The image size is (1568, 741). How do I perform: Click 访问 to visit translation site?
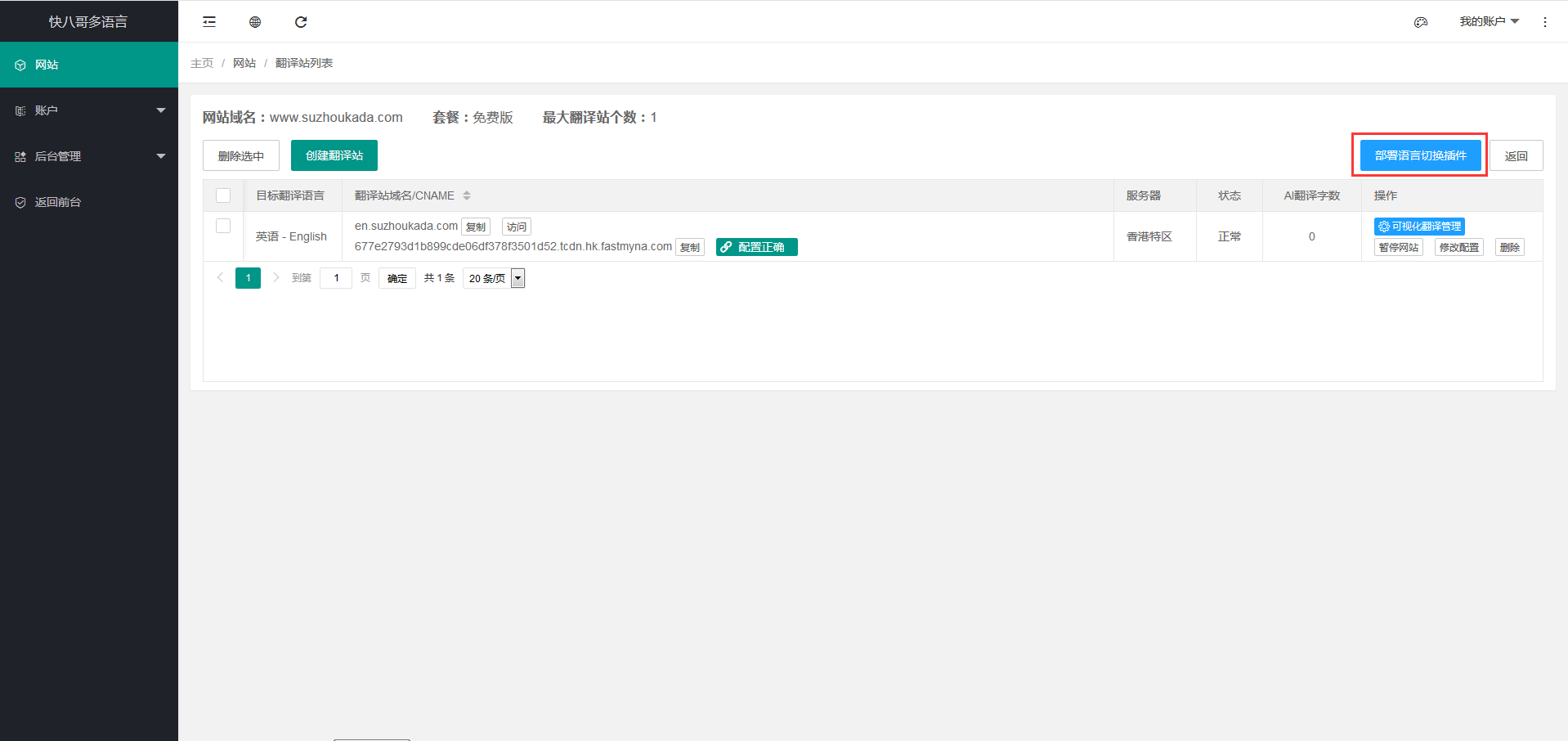click(517, 227)
